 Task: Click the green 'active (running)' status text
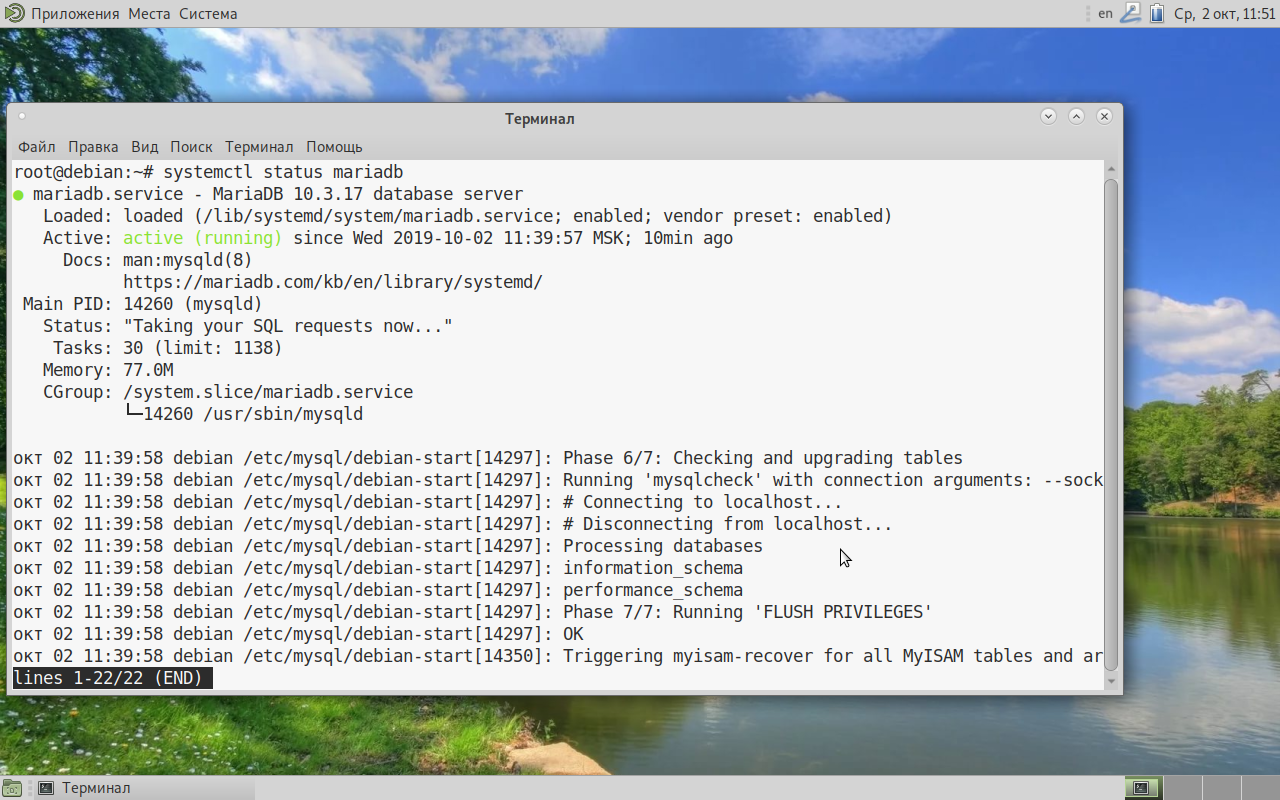(203, 238)
